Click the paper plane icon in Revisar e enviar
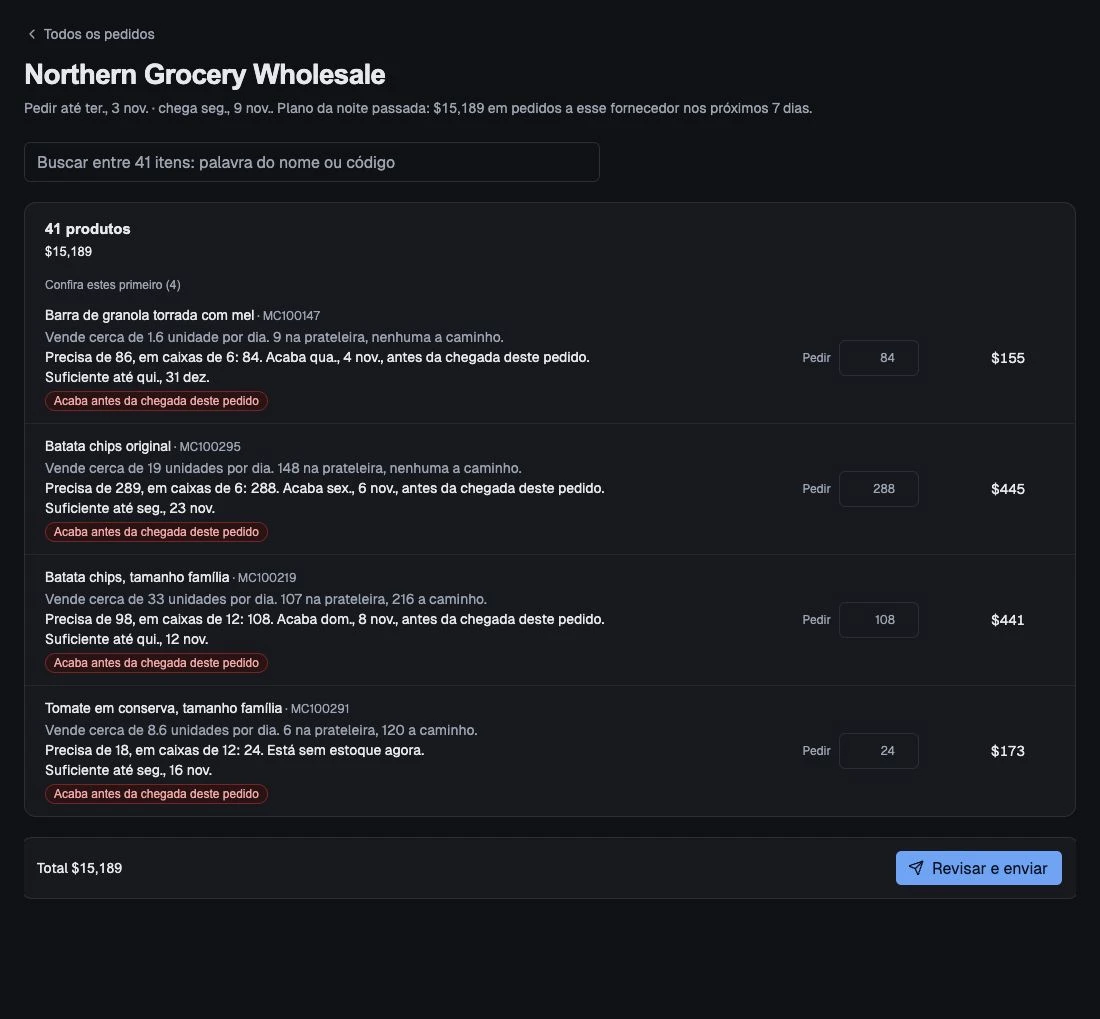1100x1019 pixels. [x=916, y=868]
